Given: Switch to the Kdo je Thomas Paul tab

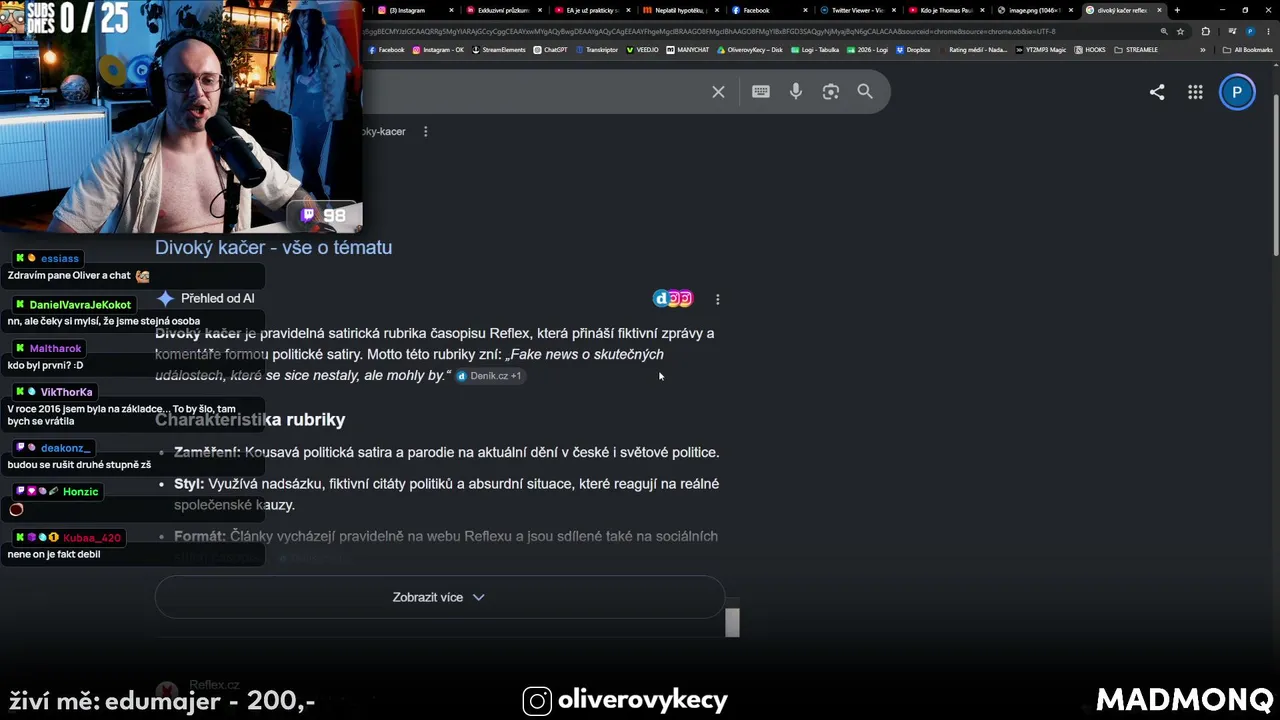Looking at the screenshot, I should pos(946,10).
